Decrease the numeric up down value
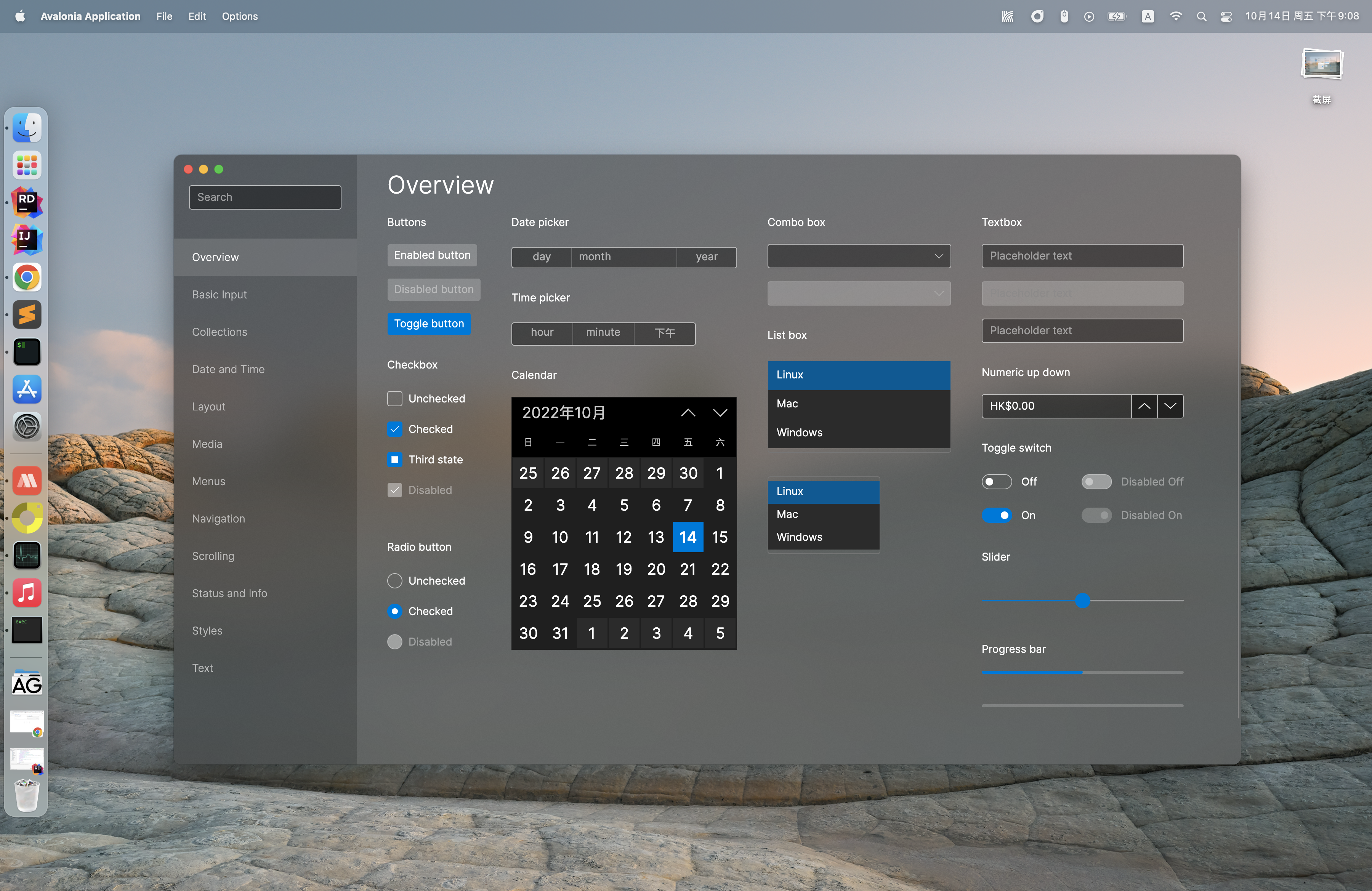1372x891 pixels. click(x=1170, y=406)
